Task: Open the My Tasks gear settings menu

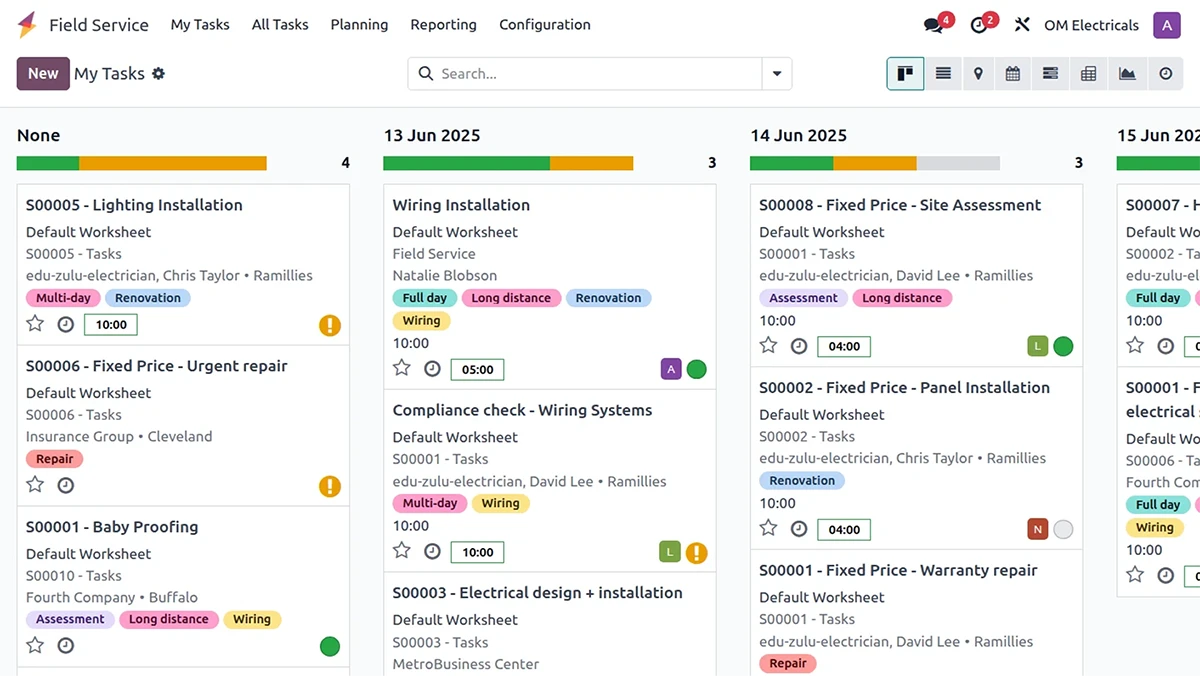Action: click(158, 74)
